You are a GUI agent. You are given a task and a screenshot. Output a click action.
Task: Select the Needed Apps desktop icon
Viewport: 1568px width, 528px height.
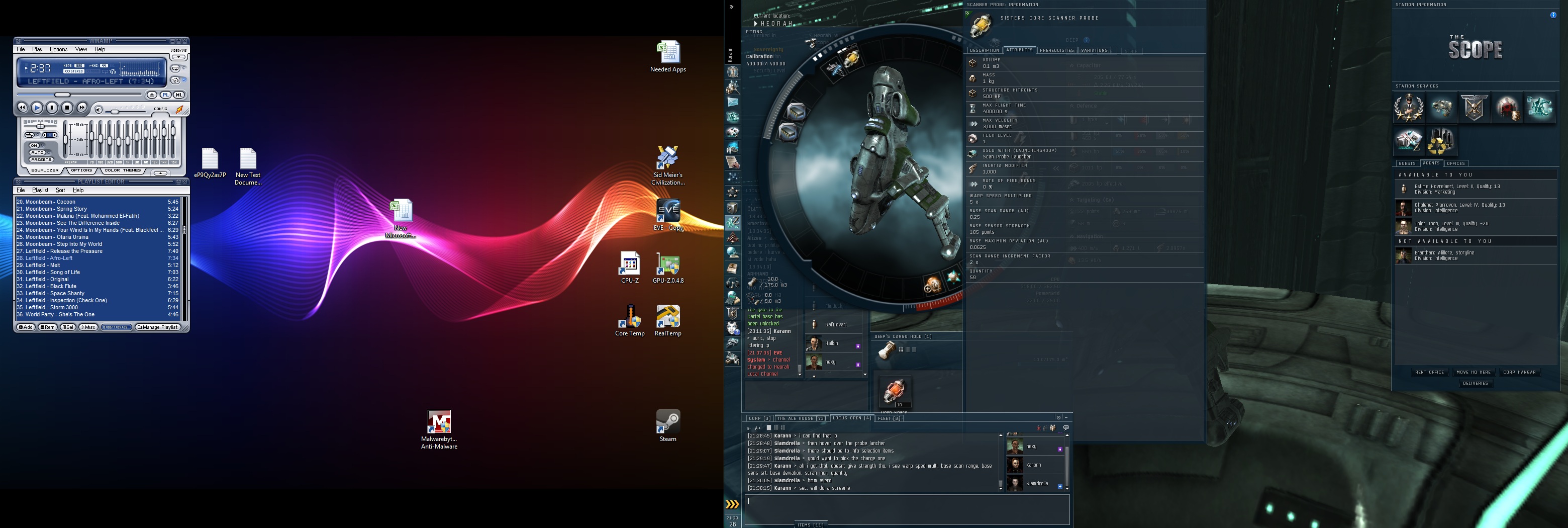click(668, 57)
